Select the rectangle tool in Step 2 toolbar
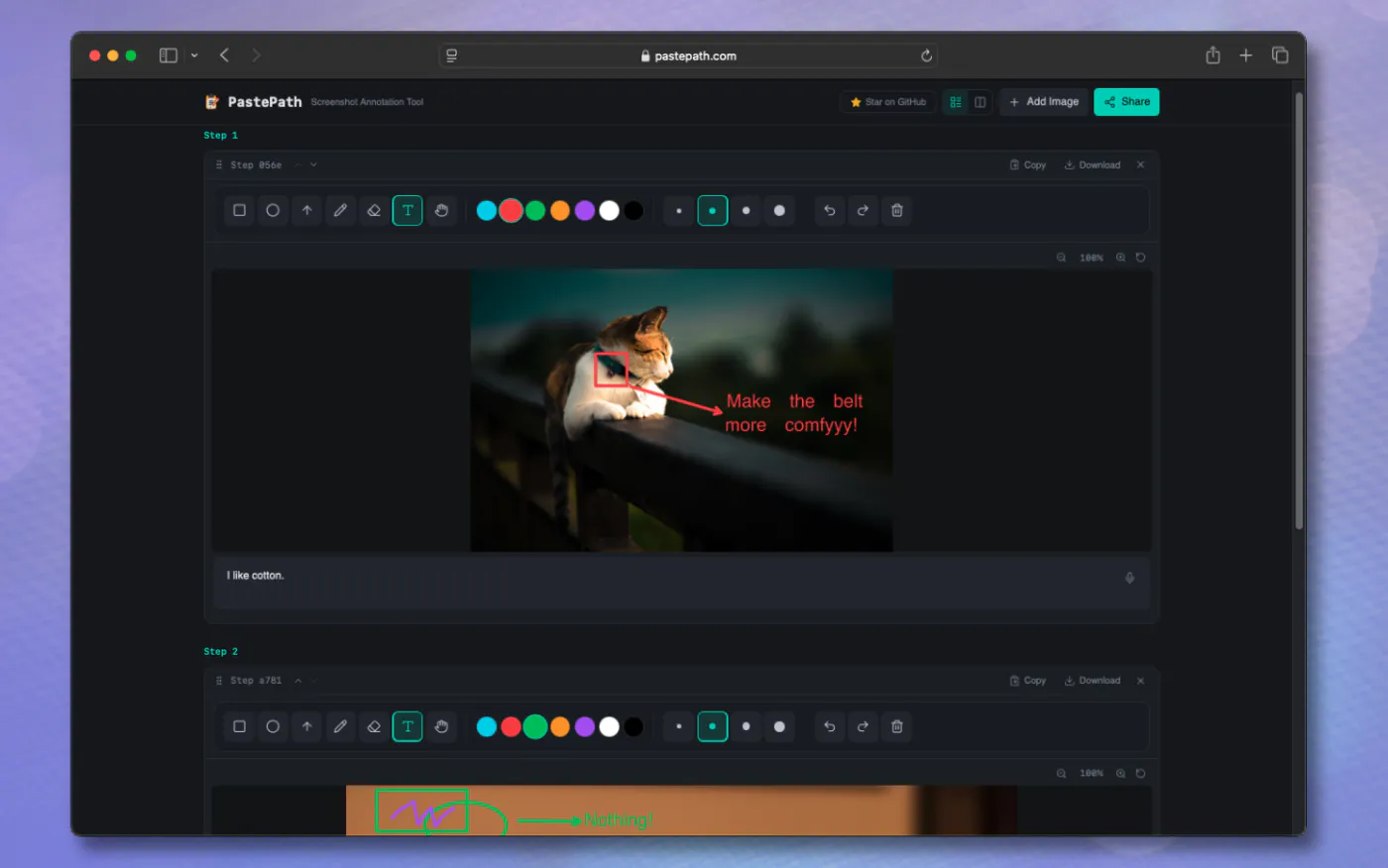Image resolution: width=1388 pixels, height=868 pixels. tap(239, 726)
